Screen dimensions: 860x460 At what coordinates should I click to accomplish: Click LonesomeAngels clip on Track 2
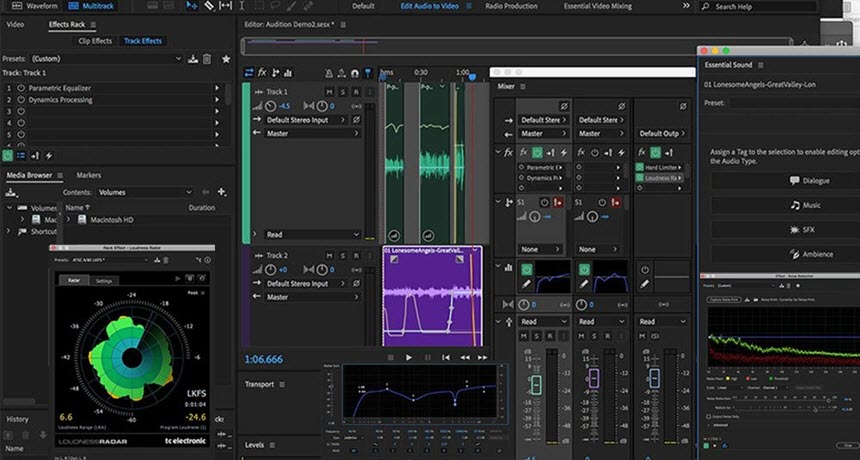433,296
